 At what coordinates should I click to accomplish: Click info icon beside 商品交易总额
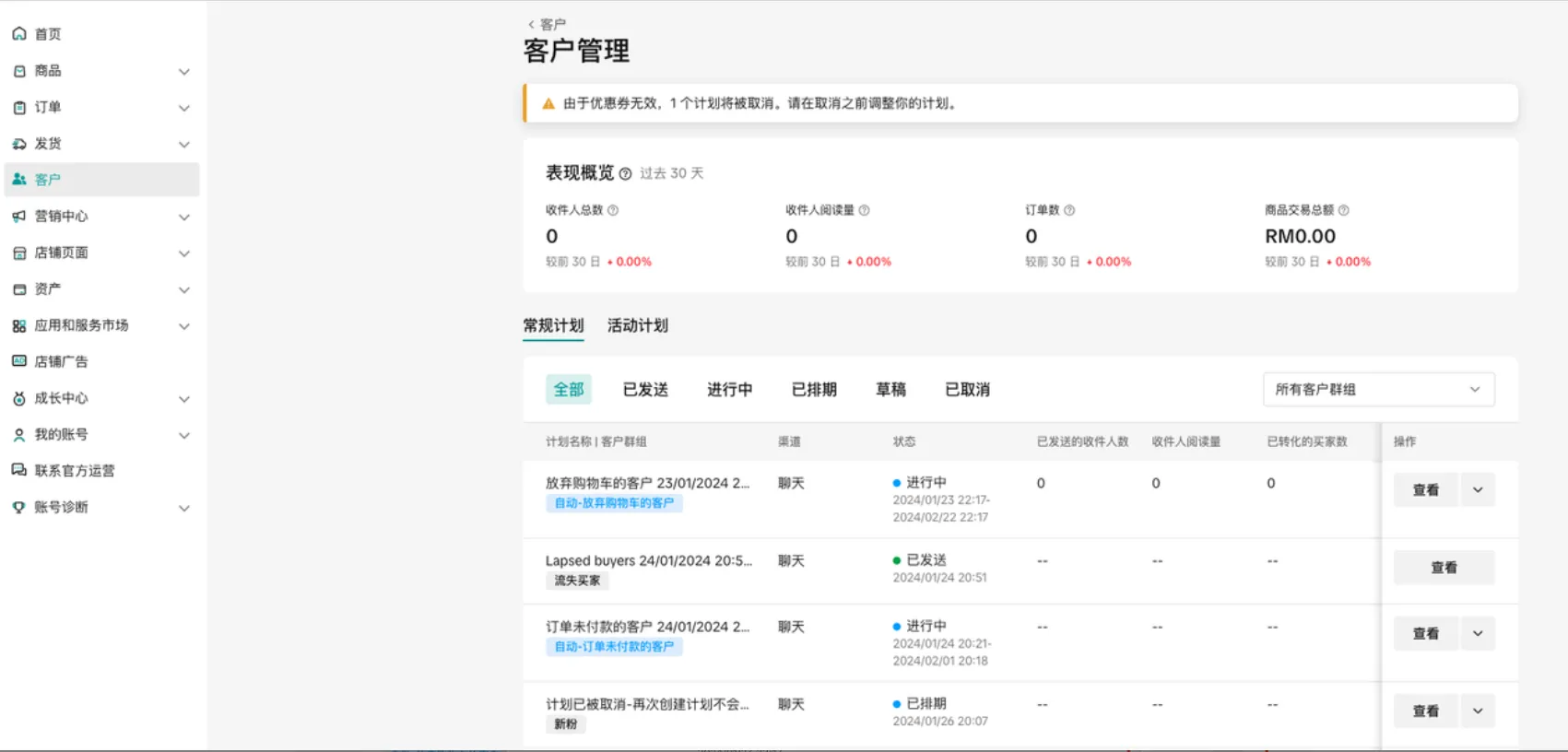[1343, 210]
